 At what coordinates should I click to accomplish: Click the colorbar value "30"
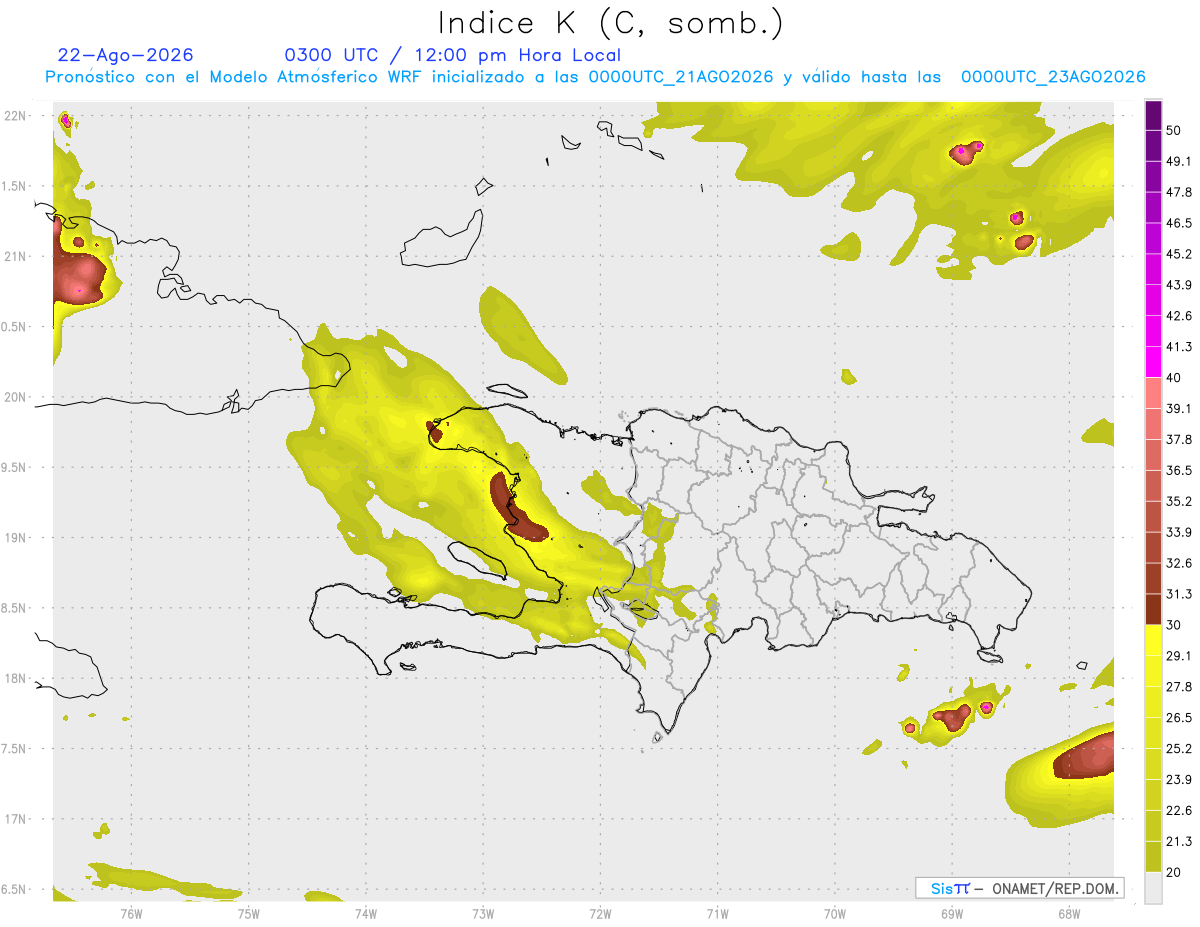pos(1174,625)
